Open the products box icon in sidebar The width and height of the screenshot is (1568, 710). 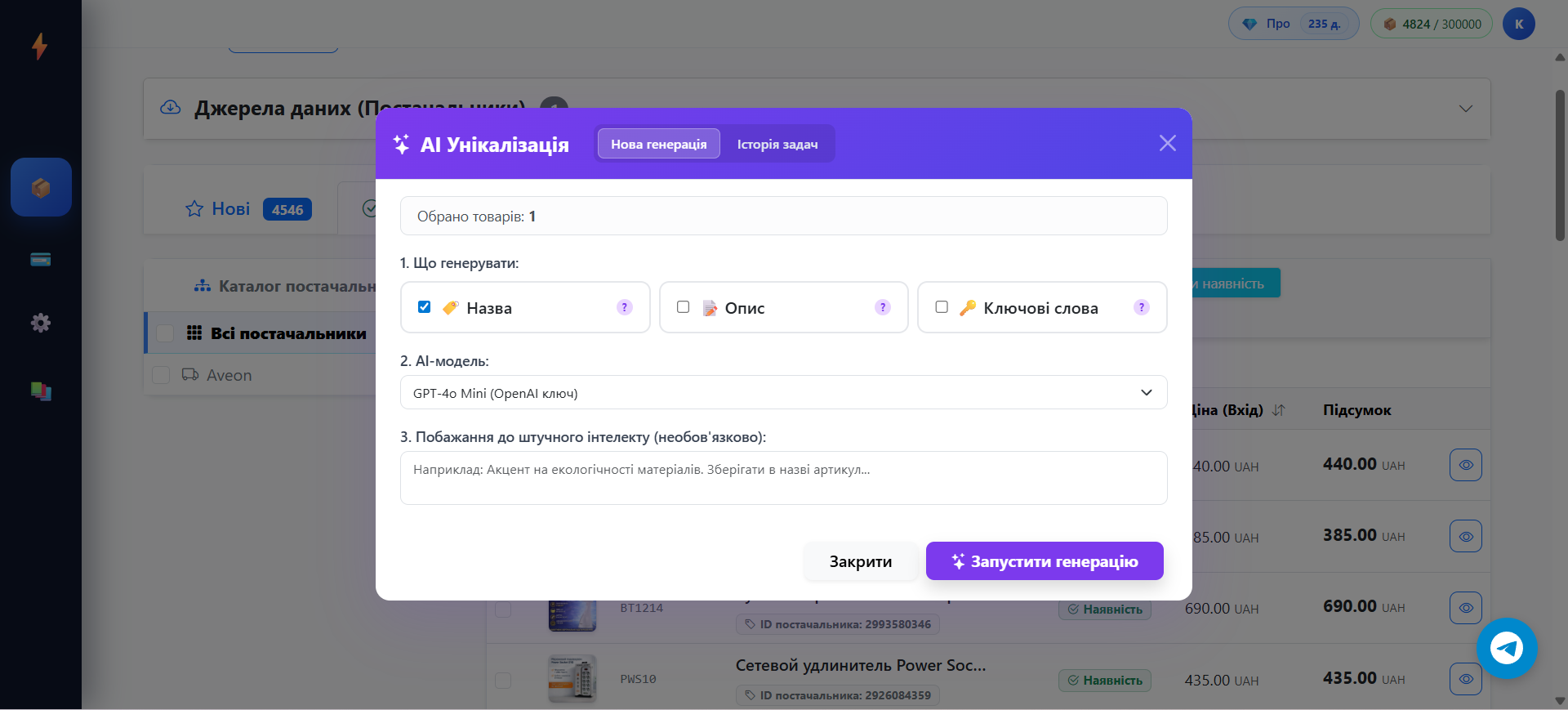41,187
